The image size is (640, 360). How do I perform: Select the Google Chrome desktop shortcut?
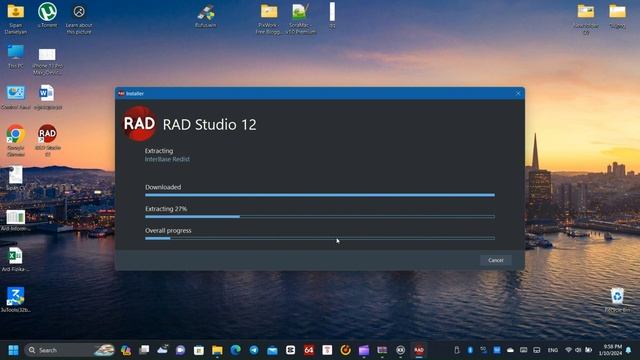[16, 140]
